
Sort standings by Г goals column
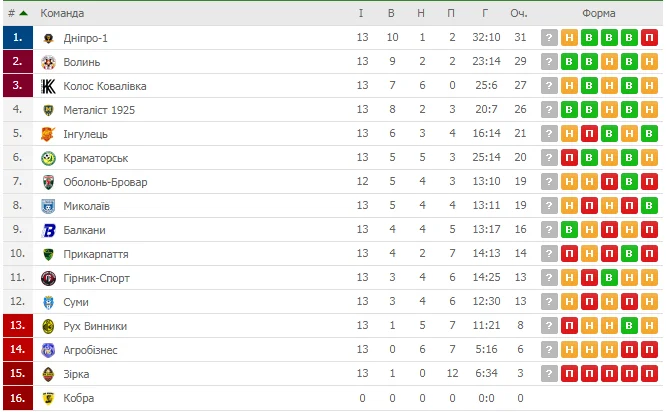[484, 13]
